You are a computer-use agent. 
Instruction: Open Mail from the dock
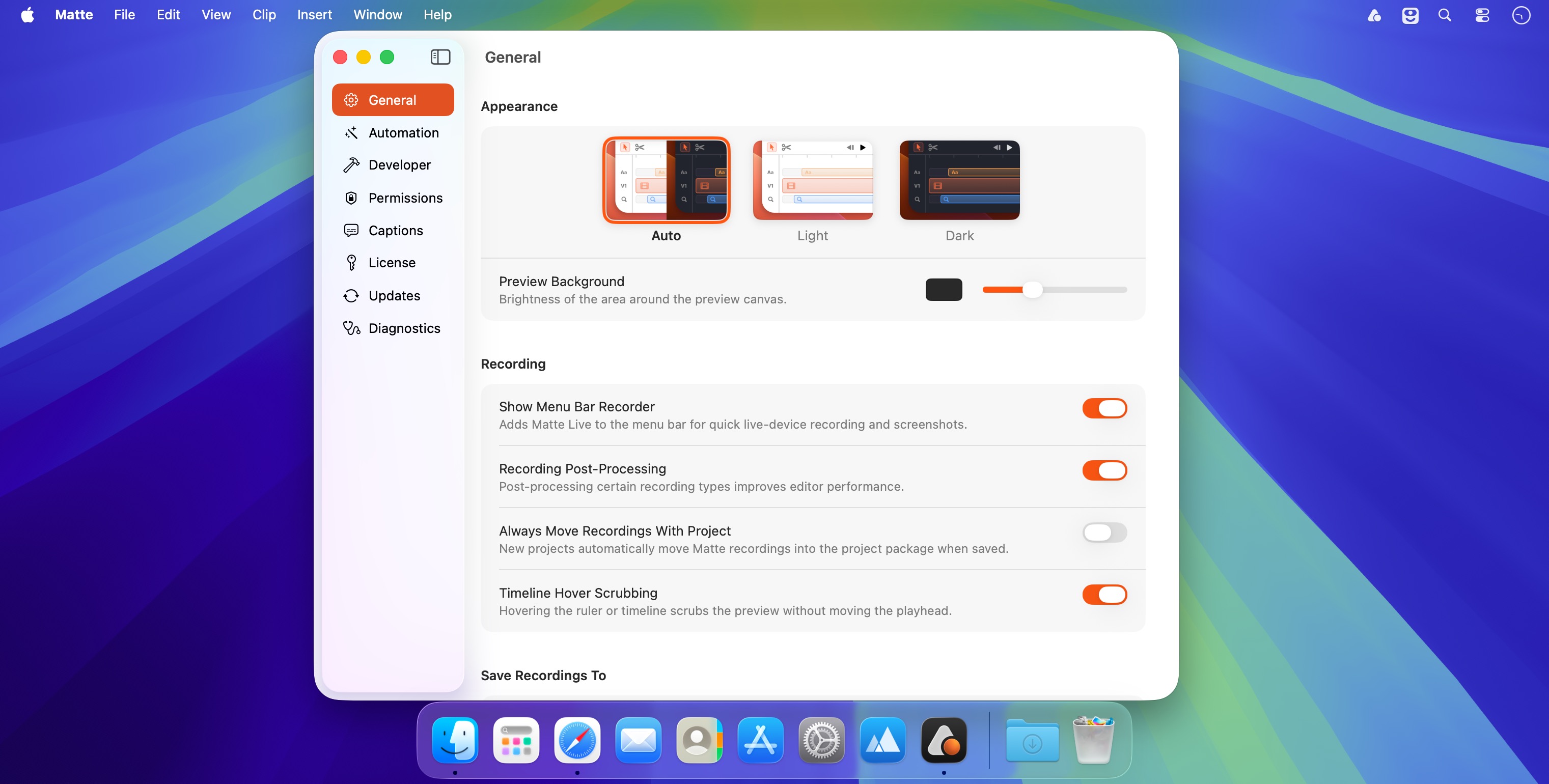(638, 740)
